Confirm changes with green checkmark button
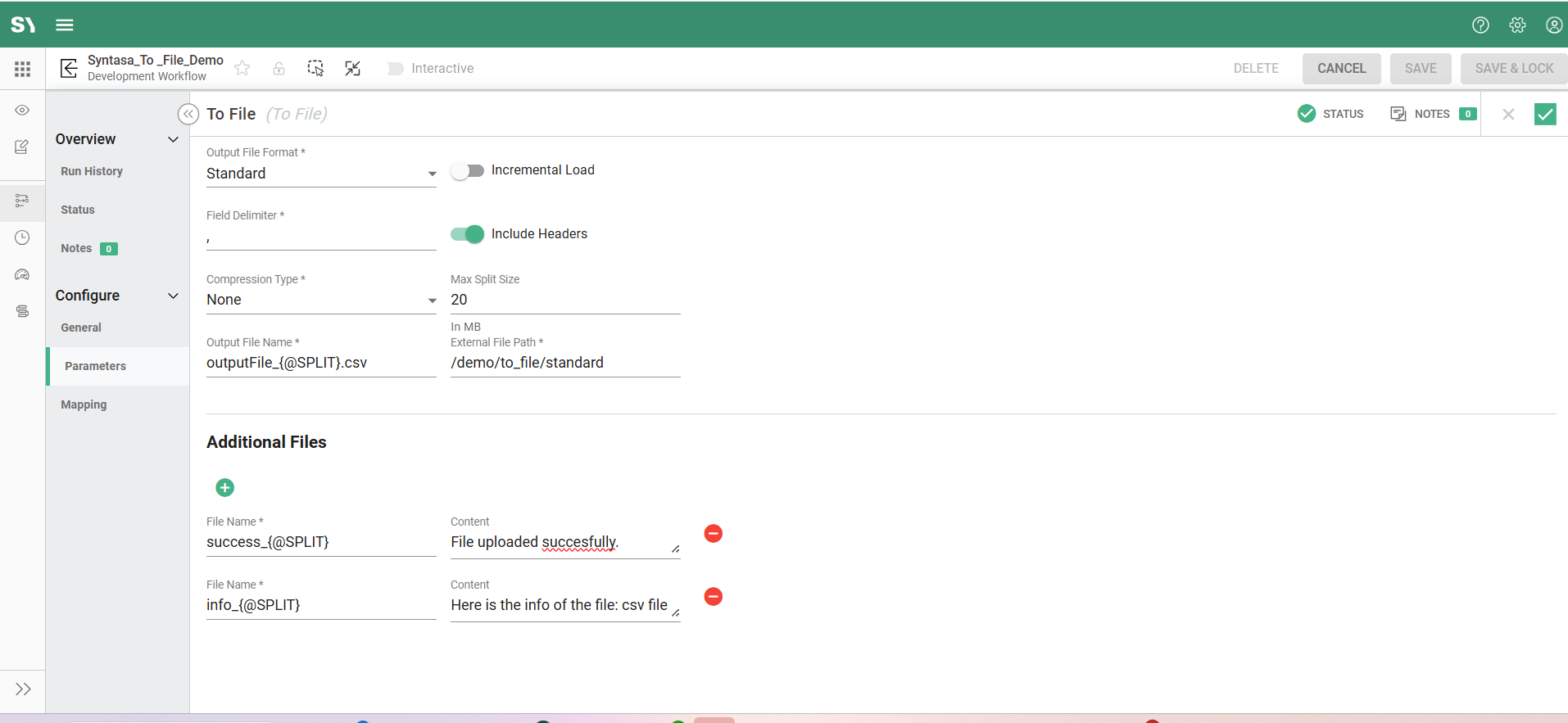The width and height of the screenshot is (1568, 723). pos(1545,115)
